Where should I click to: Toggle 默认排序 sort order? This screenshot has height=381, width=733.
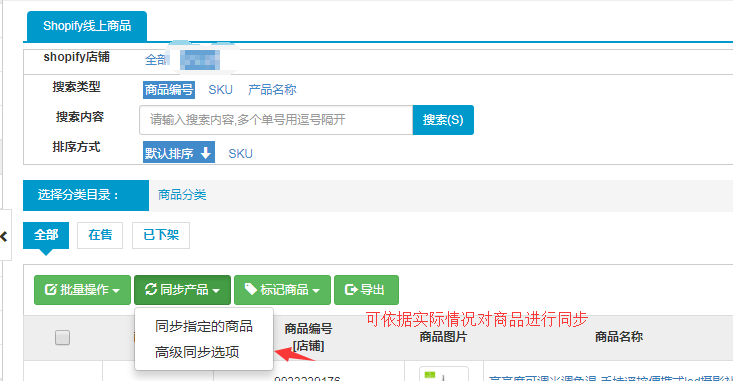[179, 152]
